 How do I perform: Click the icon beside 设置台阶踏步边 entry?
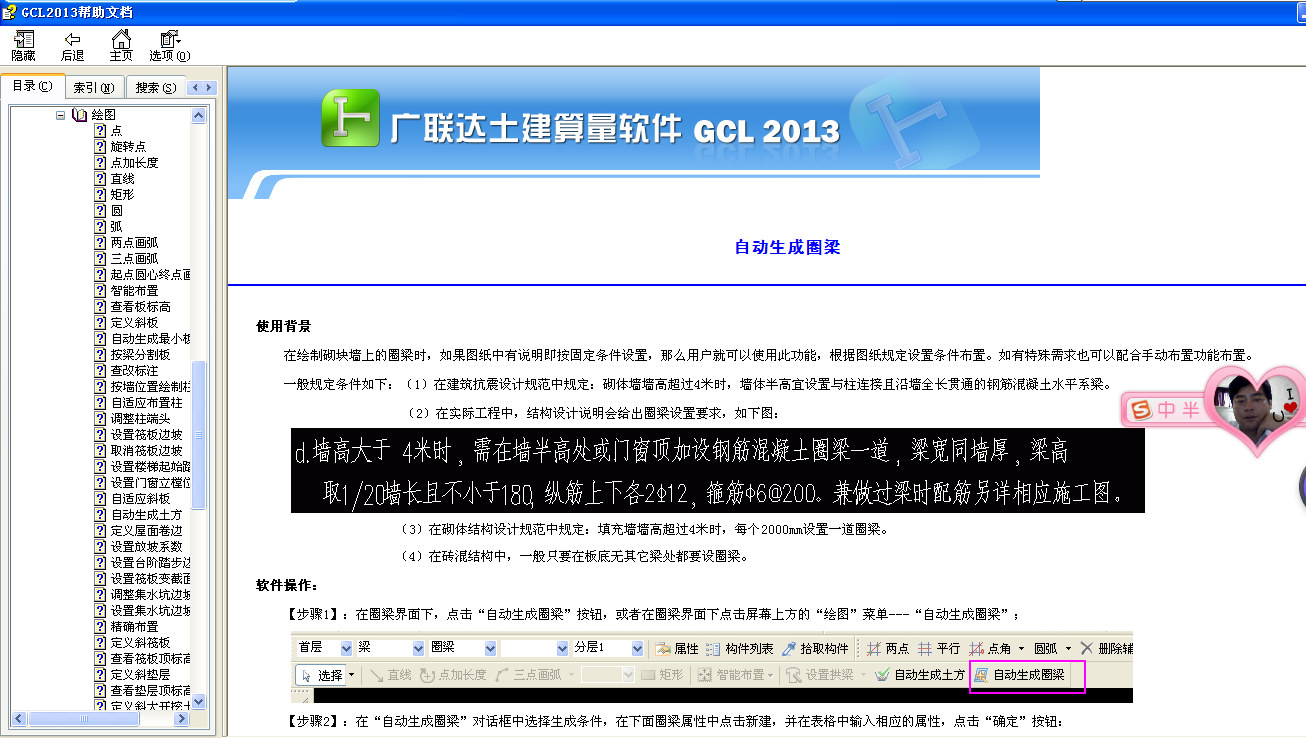[100, 563]
